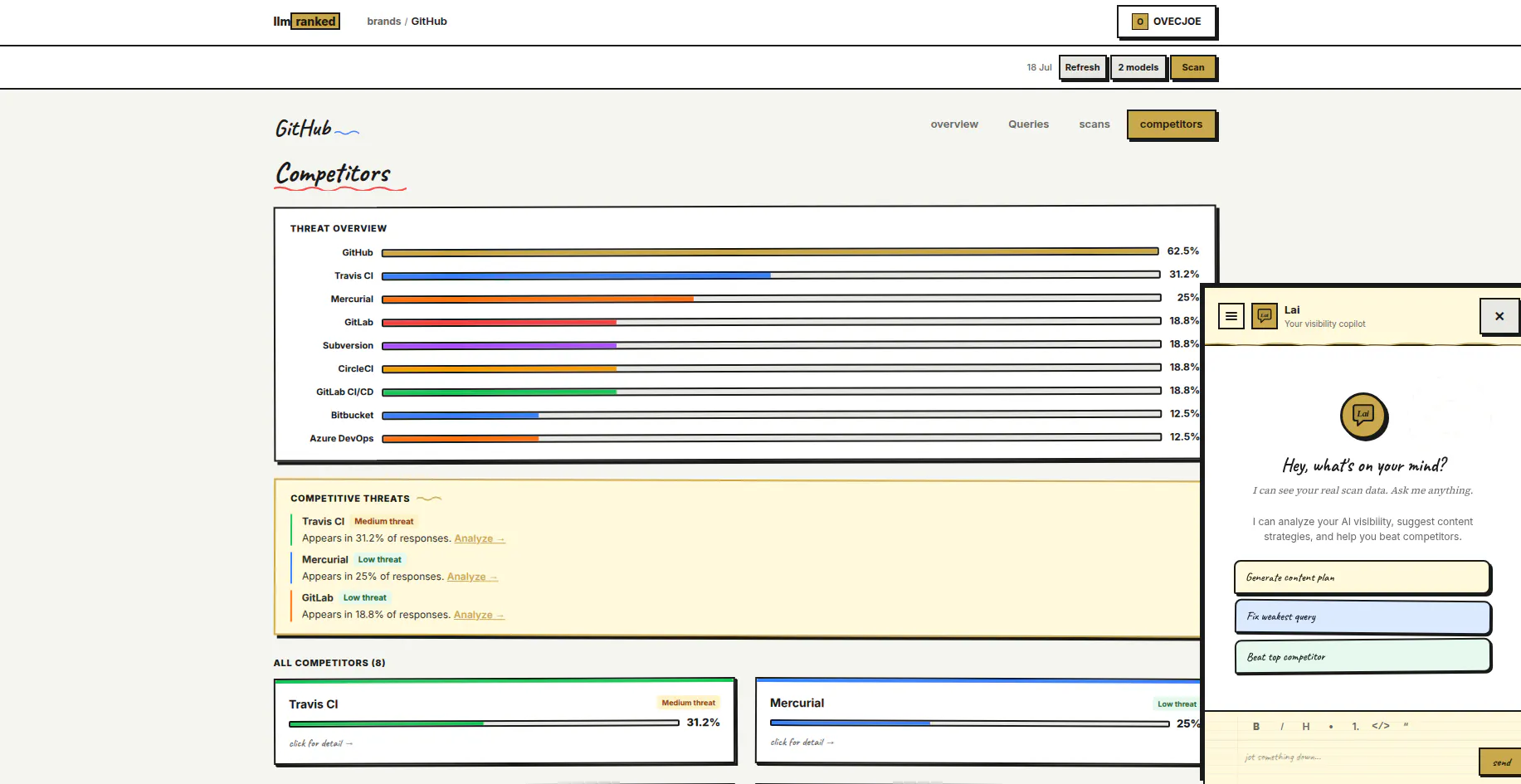This screenshot has height=784, width=1521.
Task: Apply heading format in chat editor
Action: (1306, 726)
